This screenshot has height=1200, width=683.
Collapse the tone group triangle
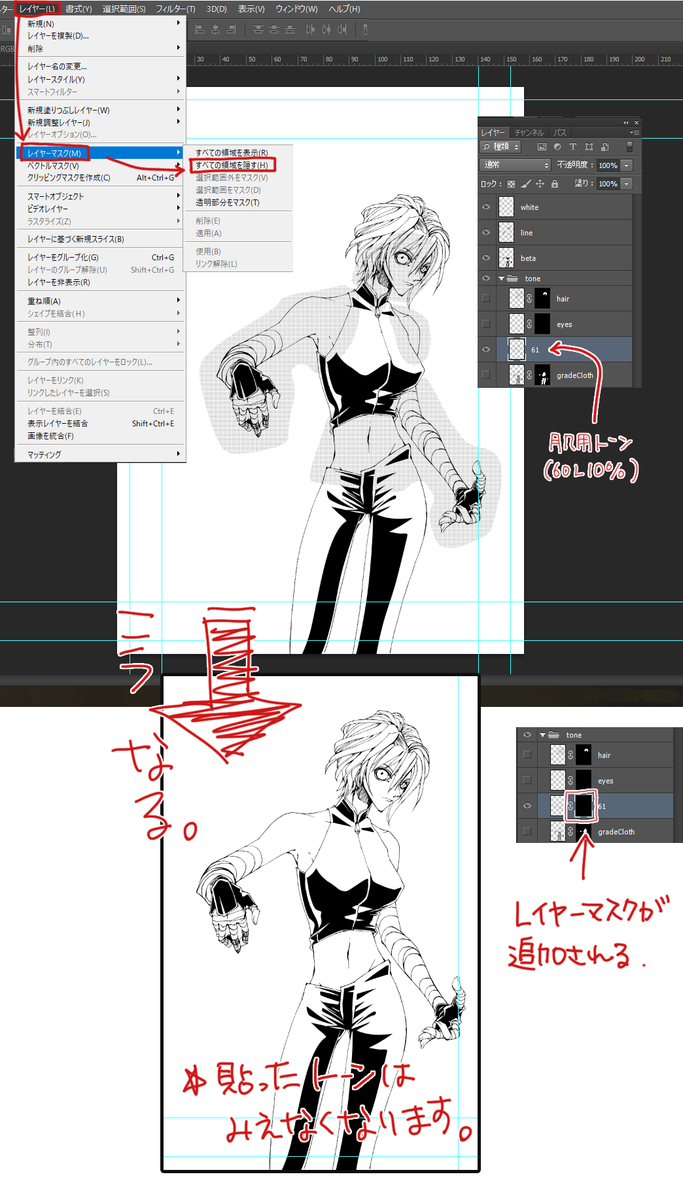tap(501, 279)
